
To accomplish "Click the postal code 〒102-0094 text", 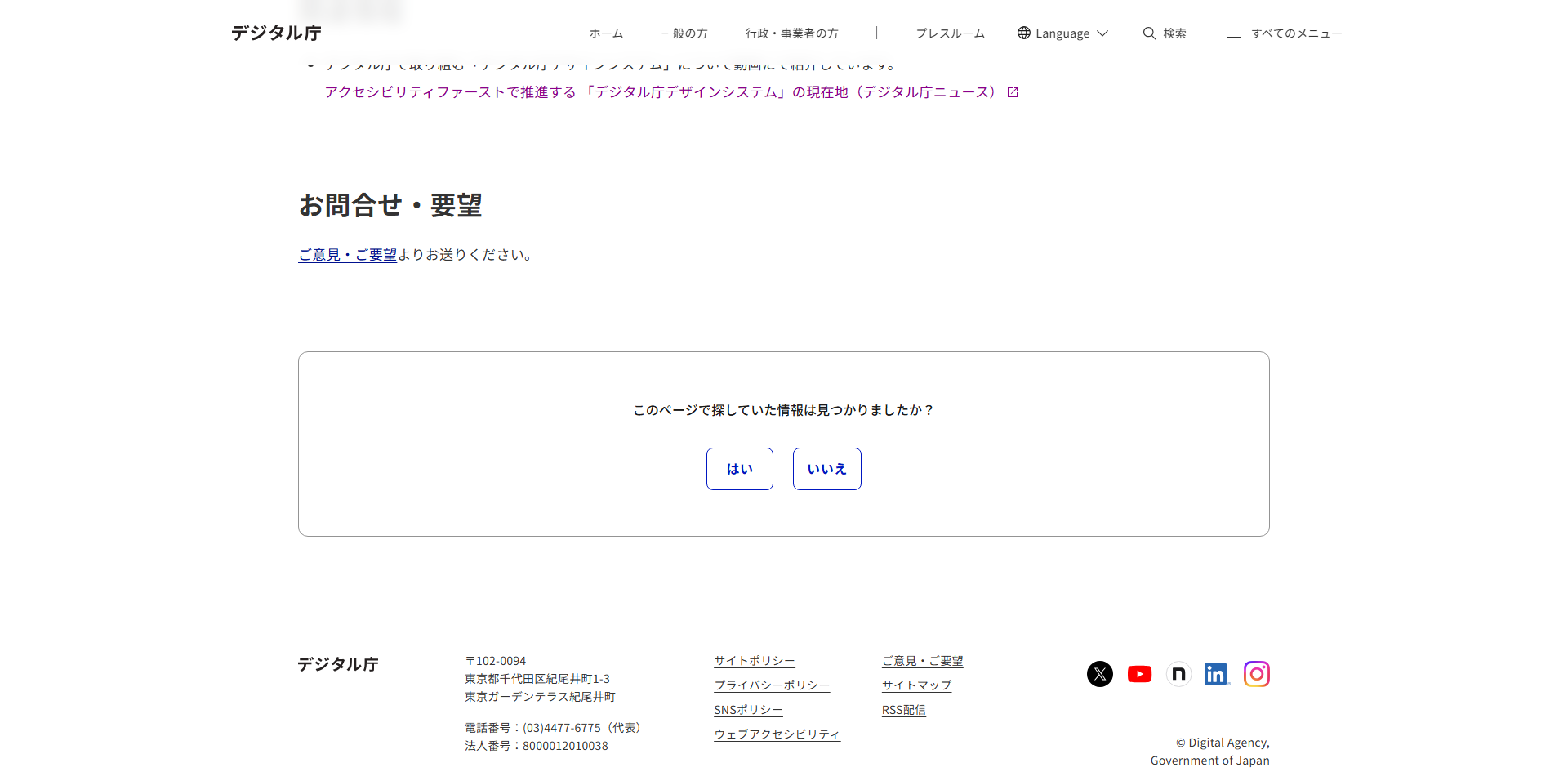I will point(496,661).
